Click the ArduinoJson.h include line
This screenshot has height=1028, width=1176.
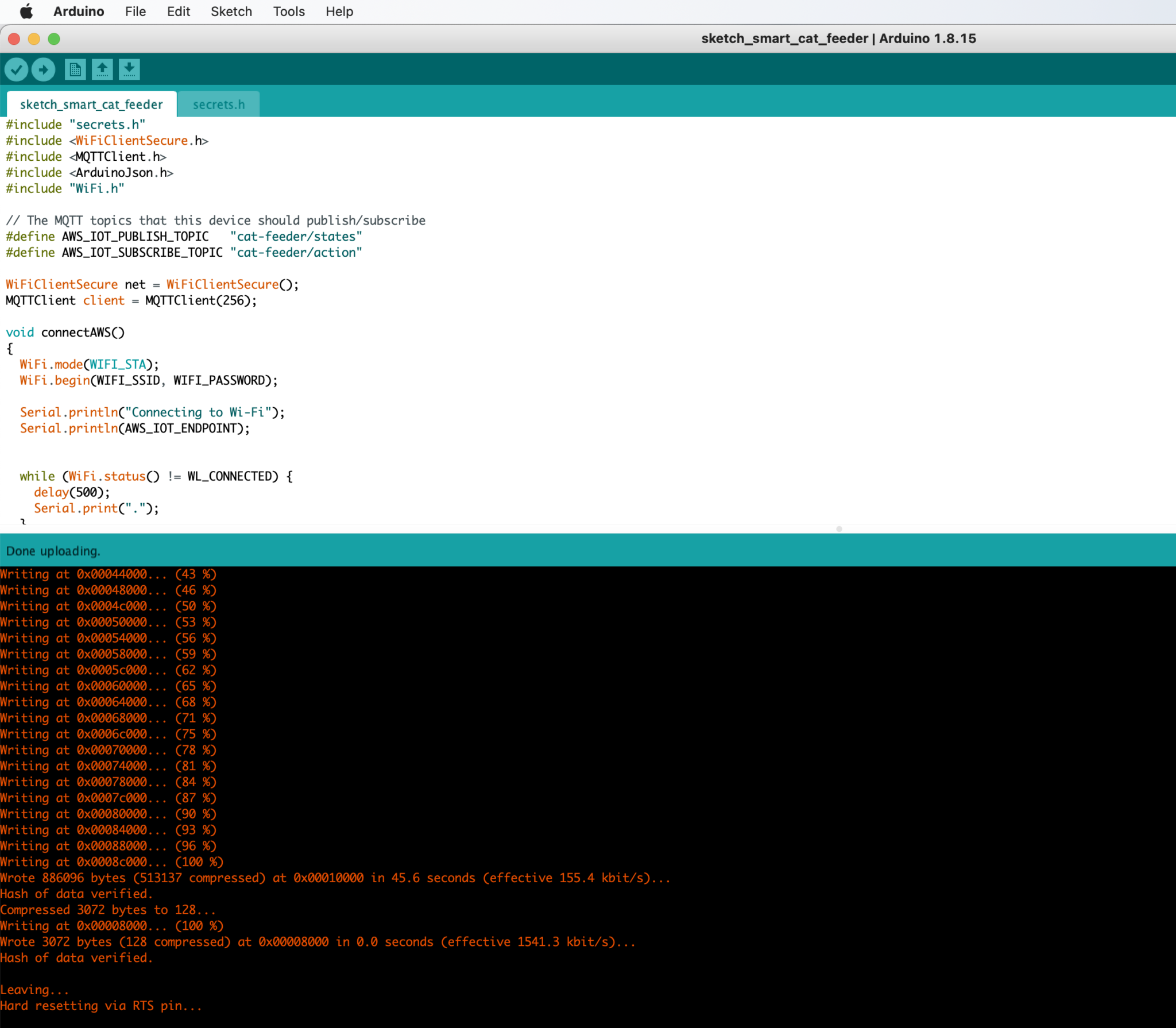(90, 173)
